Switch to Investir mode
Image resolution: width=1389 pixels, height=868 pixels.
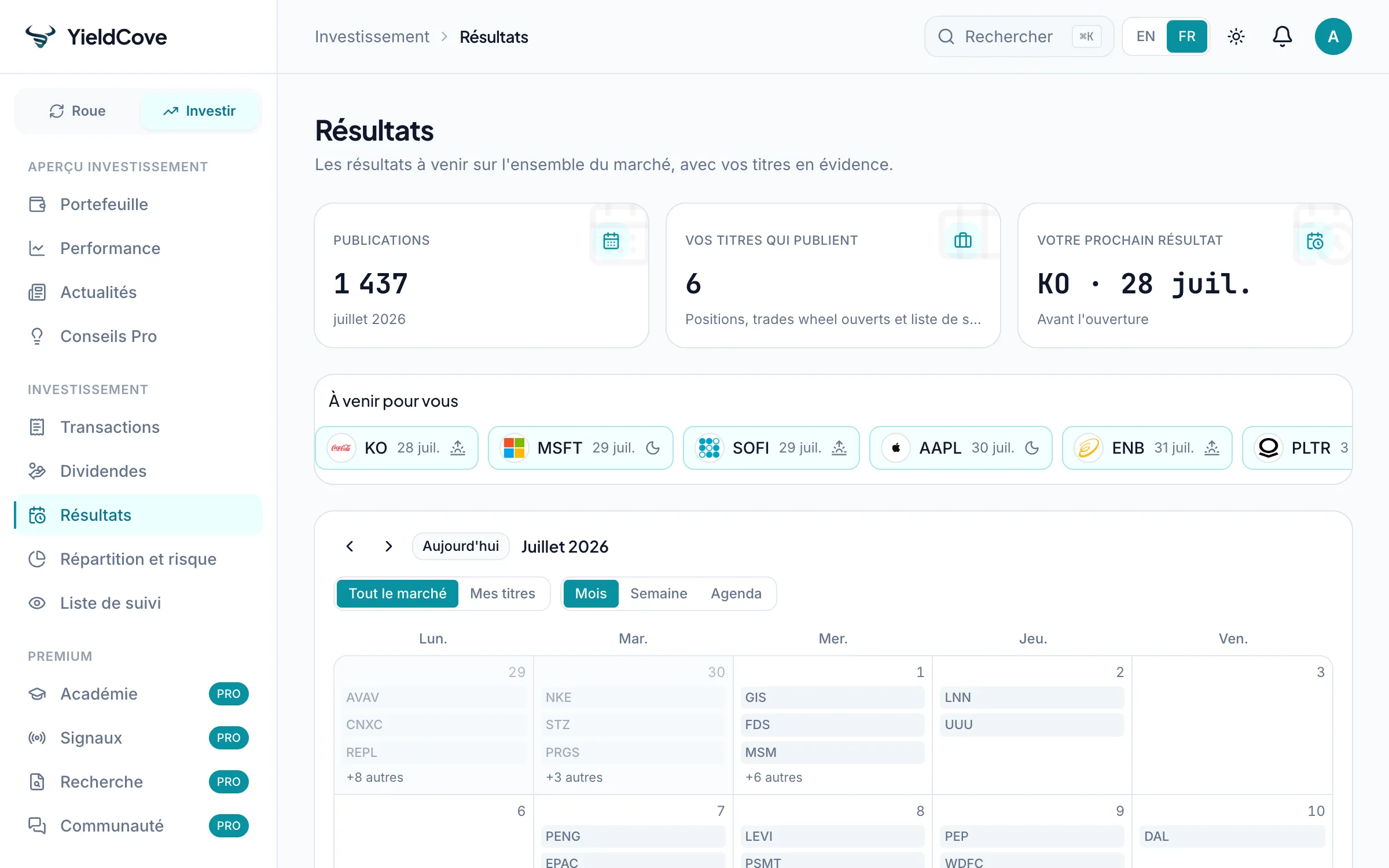[200, 111]
